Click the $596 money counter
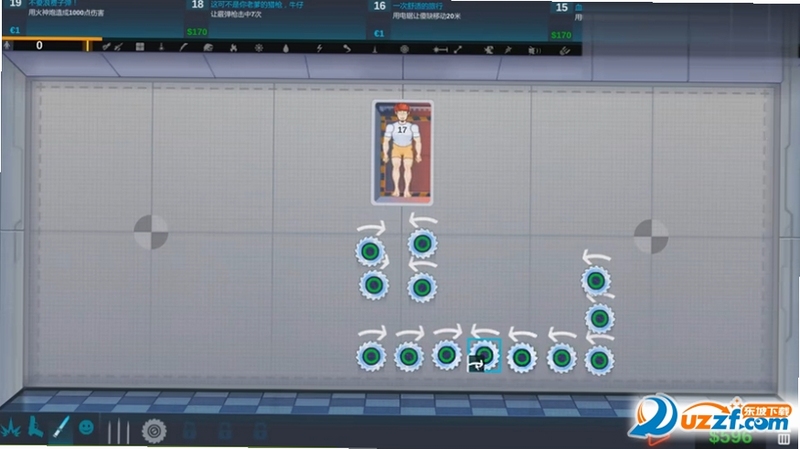 730,437
